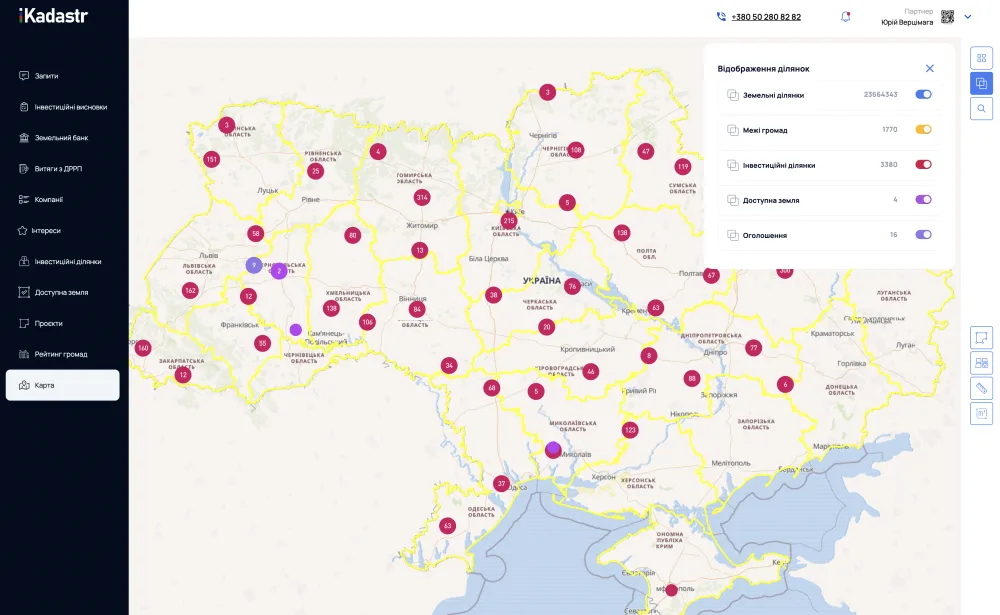Click the 314 cluster marker near Житомир
The image size is (1000, 615).
422,197
